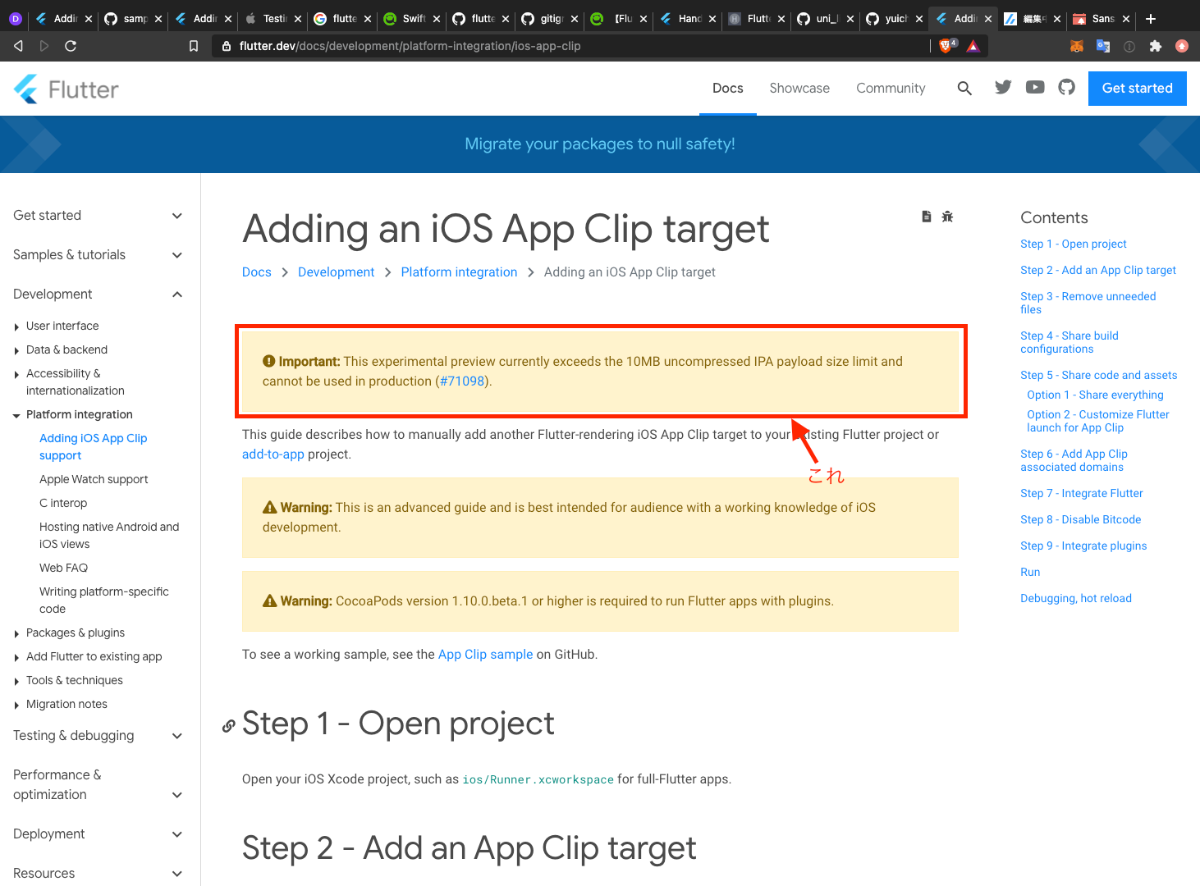Open Apple Watch support sidebar page
1200x886 pixels.
point(94,479)
